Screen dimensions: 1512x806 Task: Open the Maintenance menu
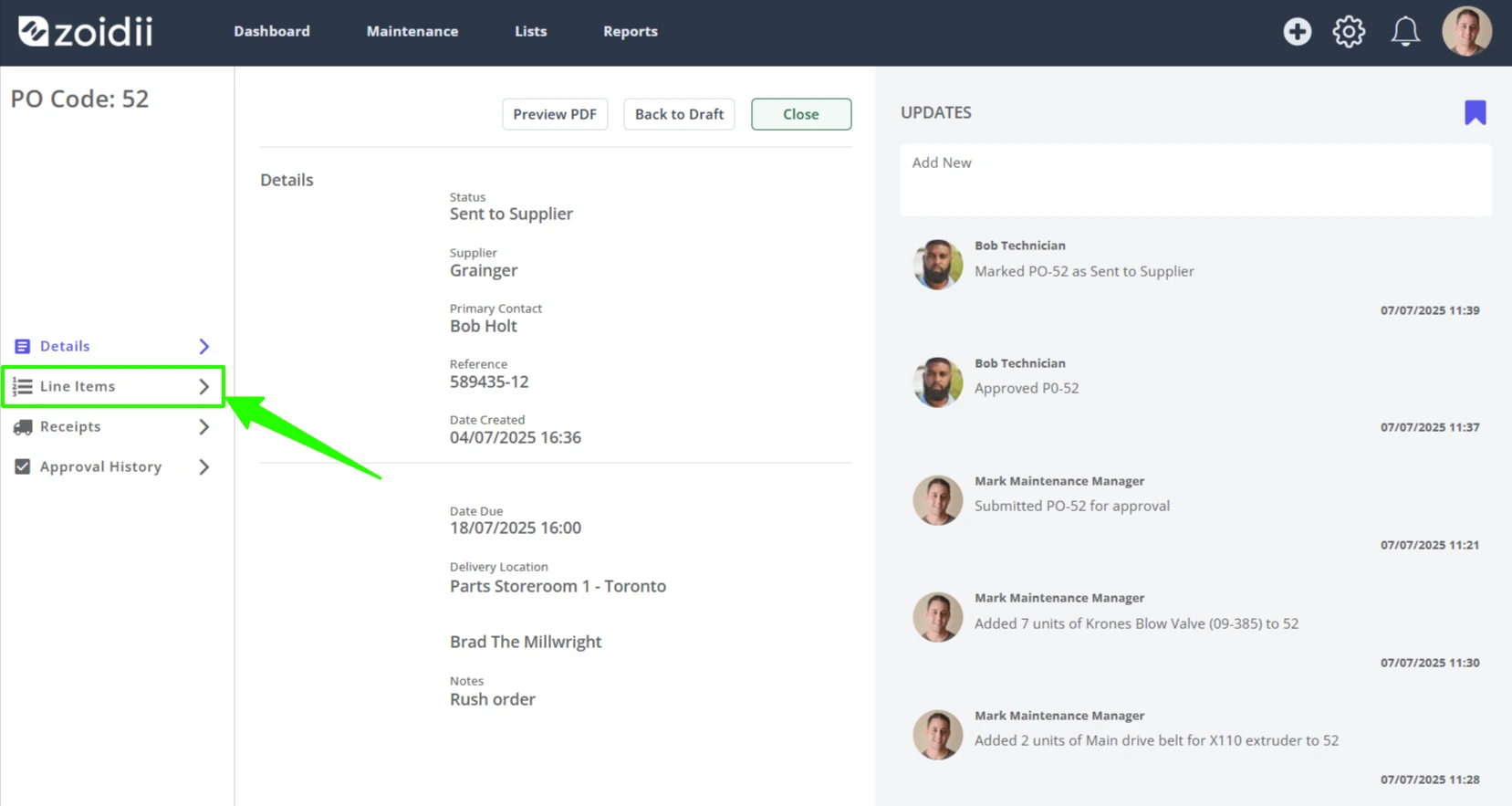[412, 31]
